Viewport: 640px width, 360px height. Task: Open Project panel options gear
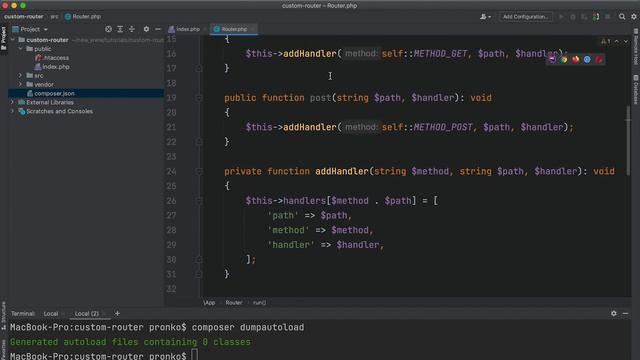[x=146, y=29]
